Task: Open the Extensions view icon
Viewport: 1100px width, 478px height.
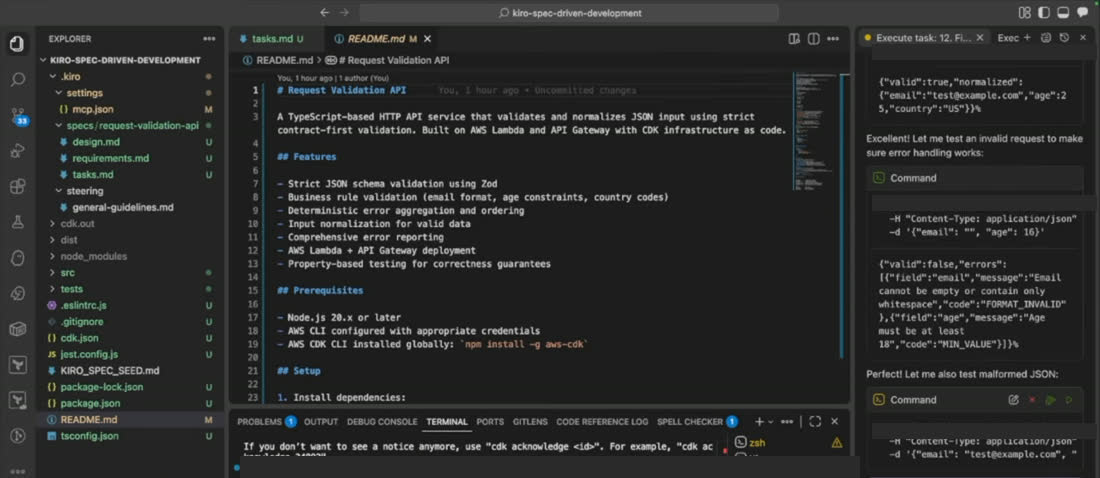Action: [x=18, y=187]
